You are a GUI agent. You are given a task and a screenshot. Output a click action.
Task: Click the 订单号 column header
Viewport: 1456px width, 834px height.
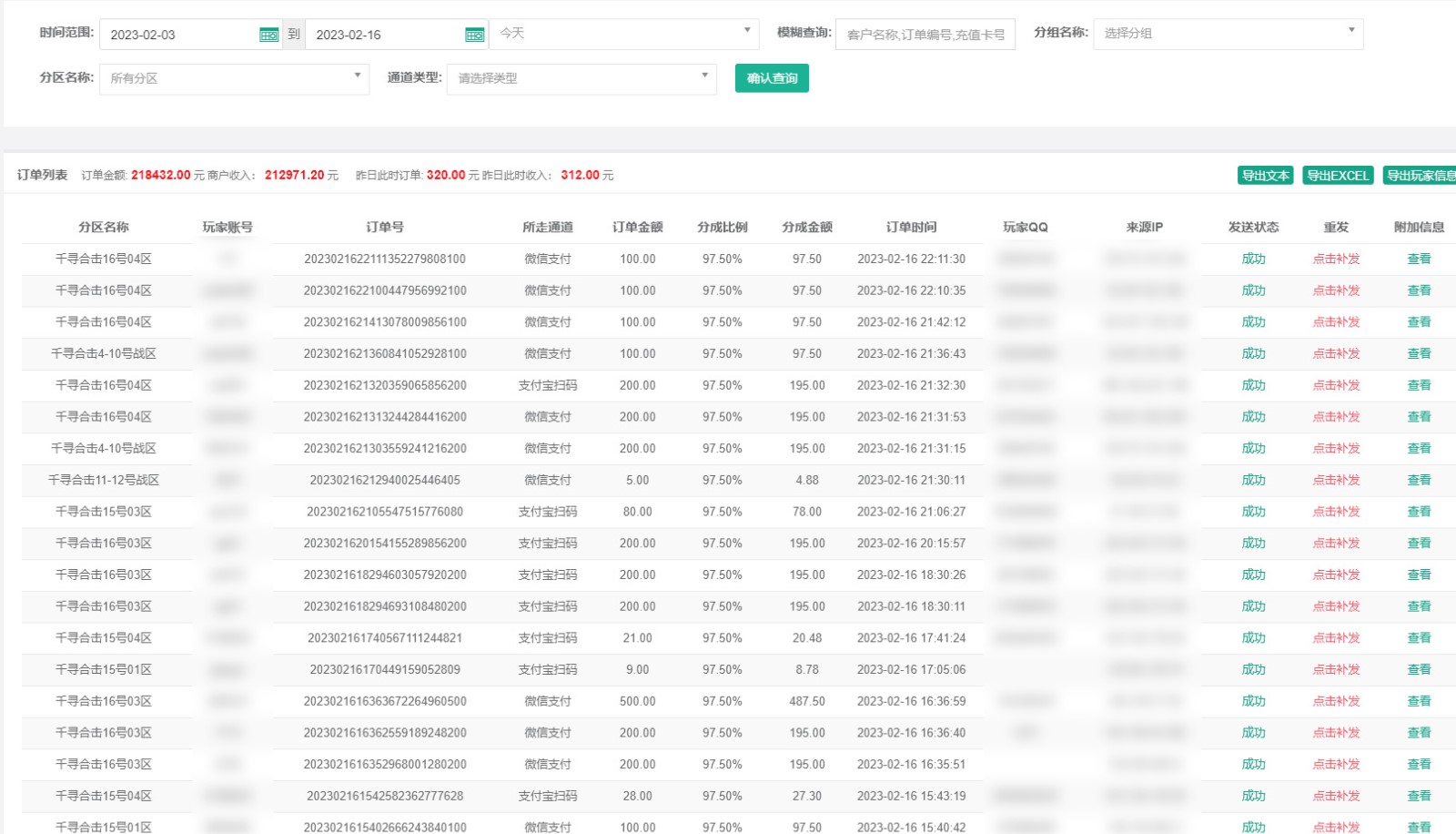click(x=385, y=228)
